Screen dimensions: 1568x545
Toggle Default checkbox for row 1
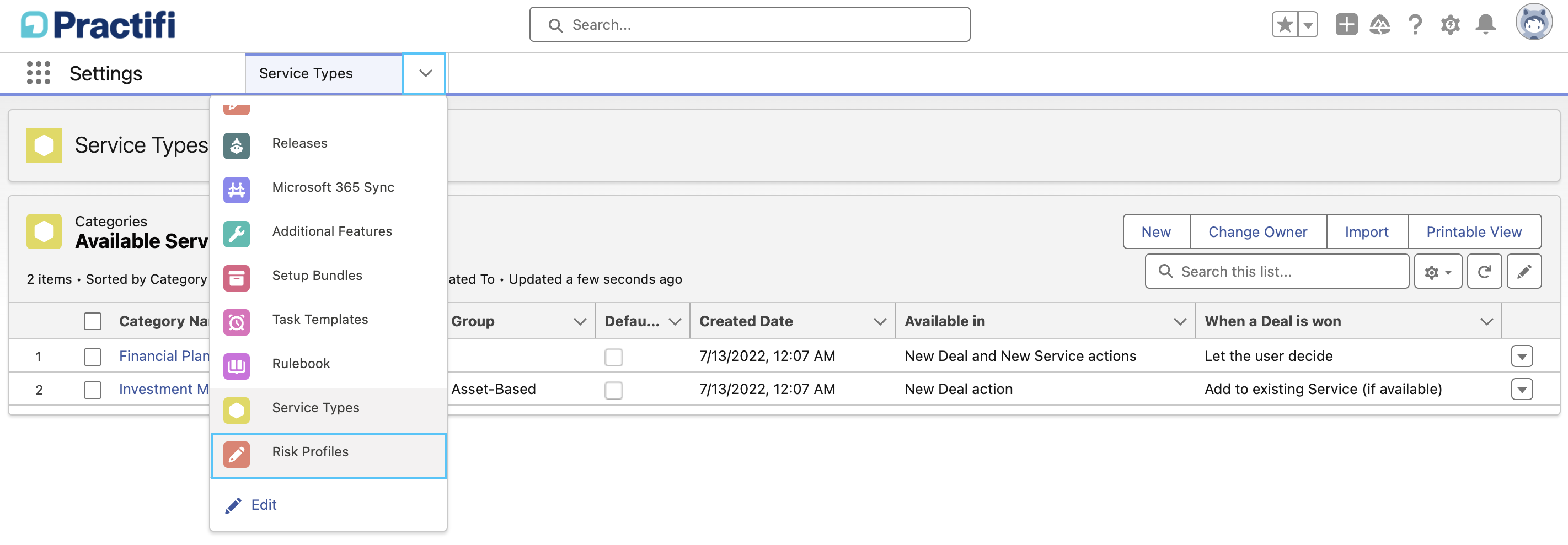tap(613, 357)
